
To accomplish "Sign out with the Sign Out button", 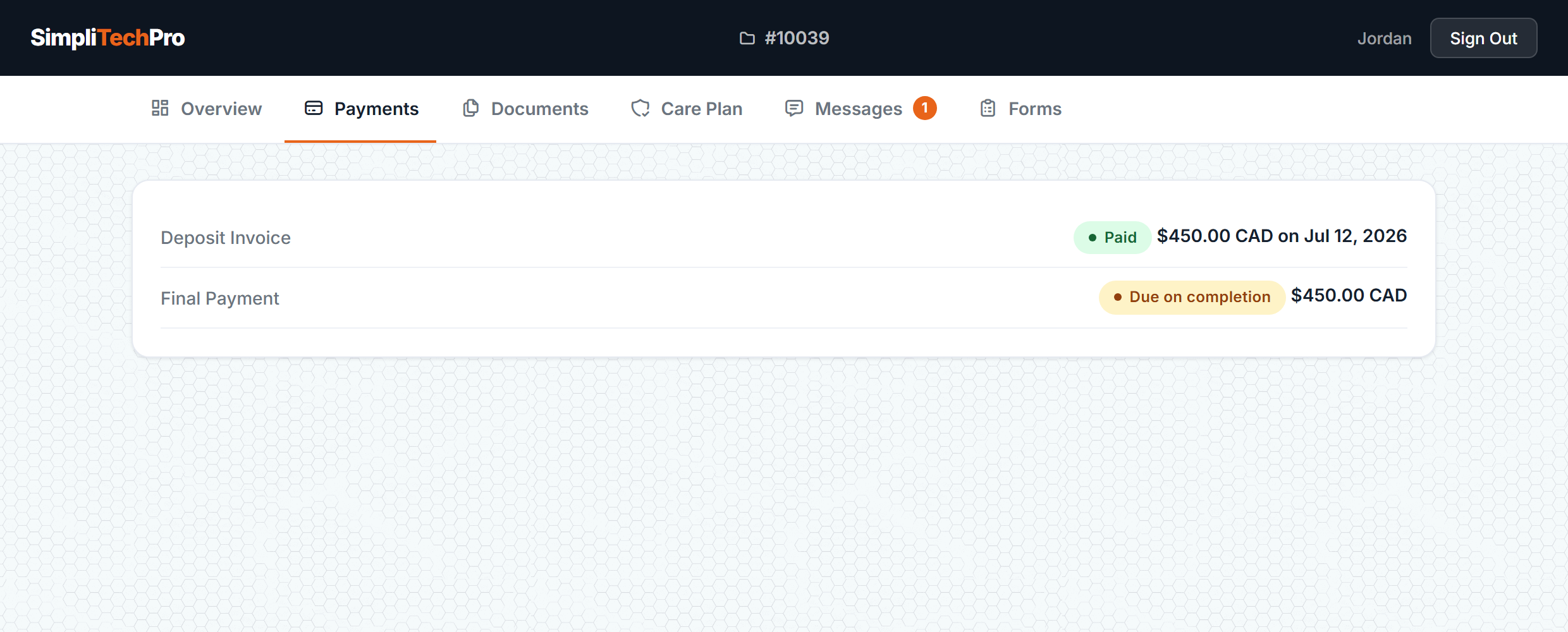I will point(1483,38).
